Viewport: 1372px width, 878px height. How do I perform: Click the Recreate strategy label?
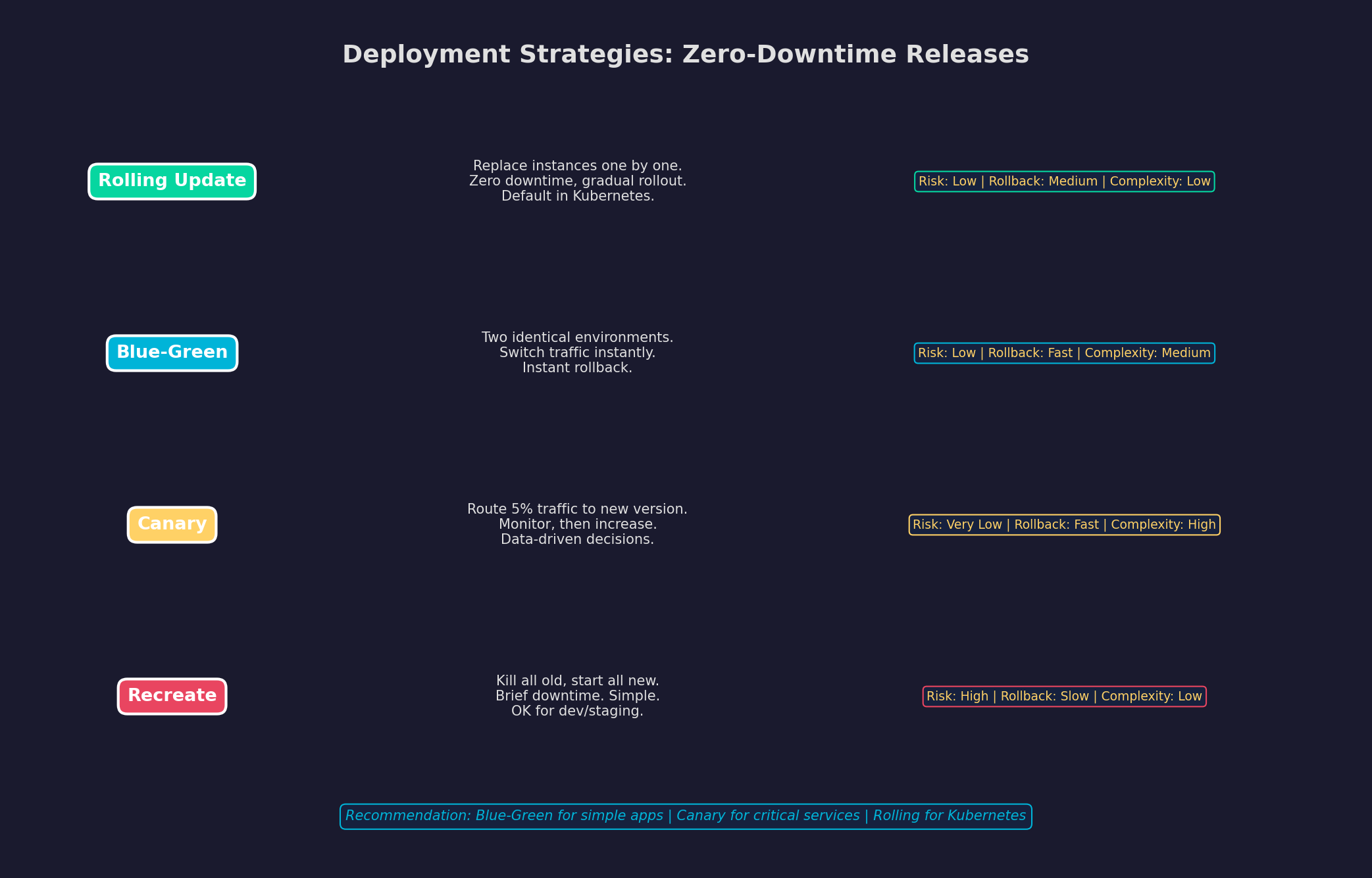pos(171,696)
